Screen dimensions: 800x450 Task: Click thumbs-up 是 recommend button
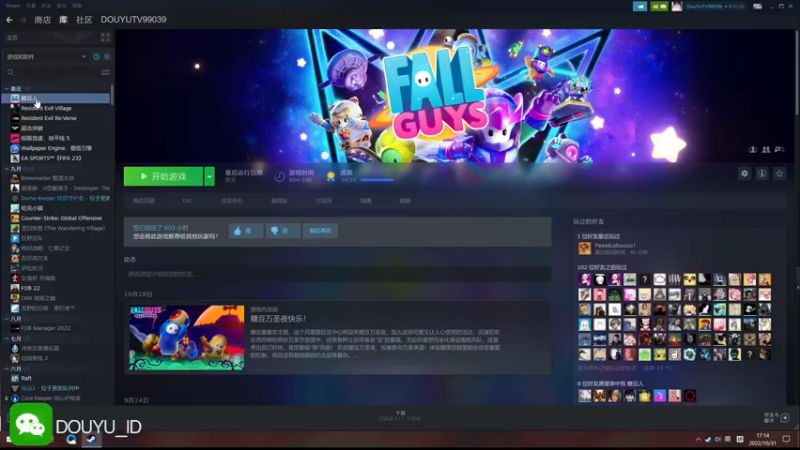[x=246, y=231]
